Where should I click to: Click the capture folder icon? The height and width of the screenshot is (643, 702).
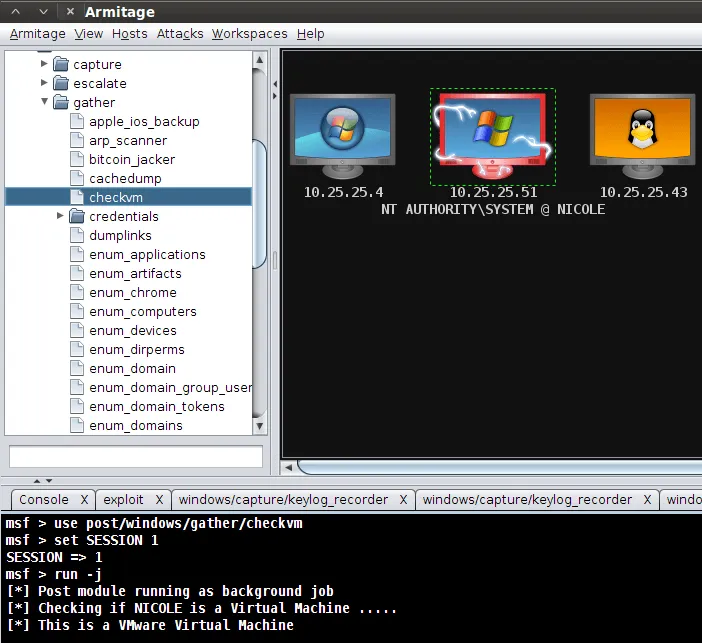(x=60, y=65)
